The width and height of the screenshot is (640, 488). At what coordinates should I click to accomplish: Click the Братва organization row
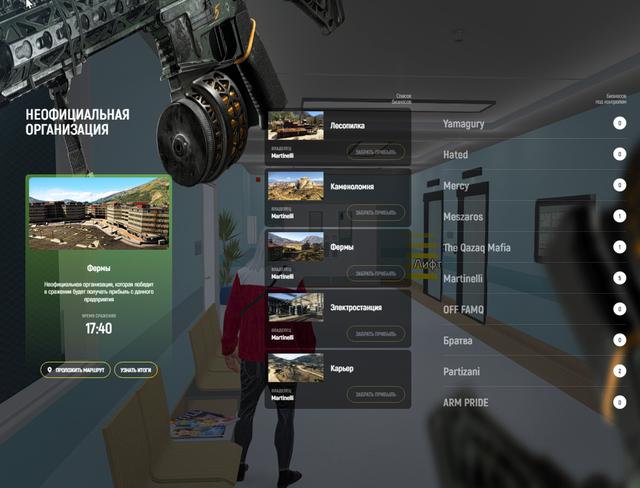[x=535, y=340]
